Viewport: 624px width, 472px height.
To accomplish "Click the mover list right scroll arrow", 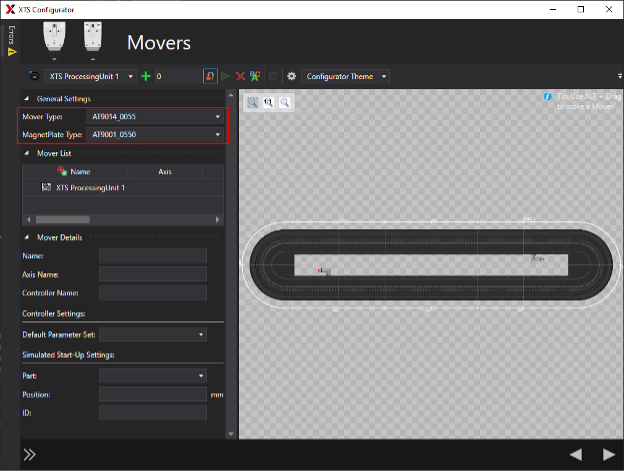I will coord(217,220).
